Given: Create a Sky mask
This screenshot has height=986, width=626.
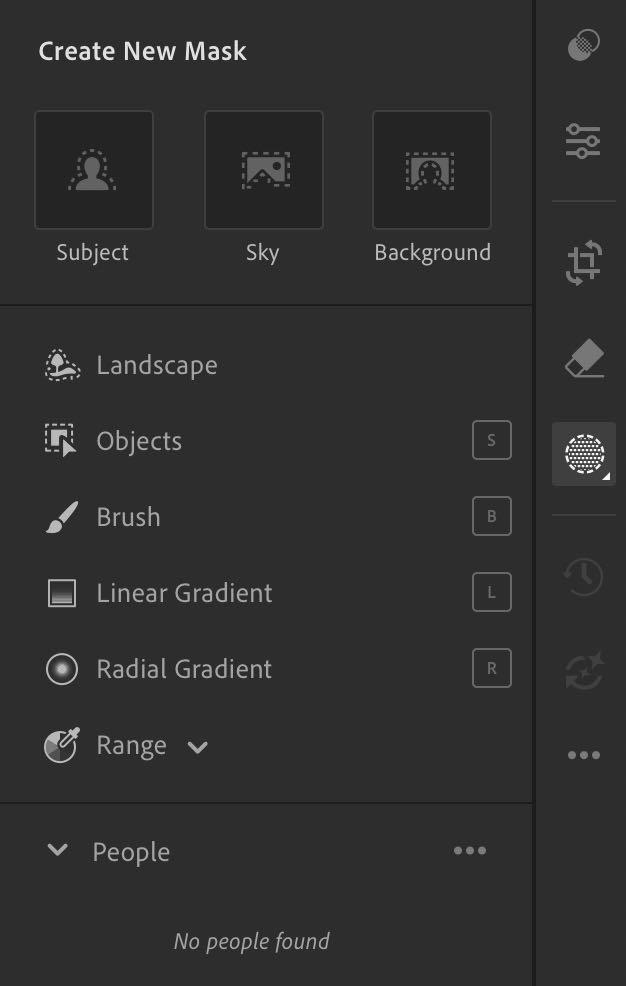Looking at the screenshot, I should coord(264,170).
